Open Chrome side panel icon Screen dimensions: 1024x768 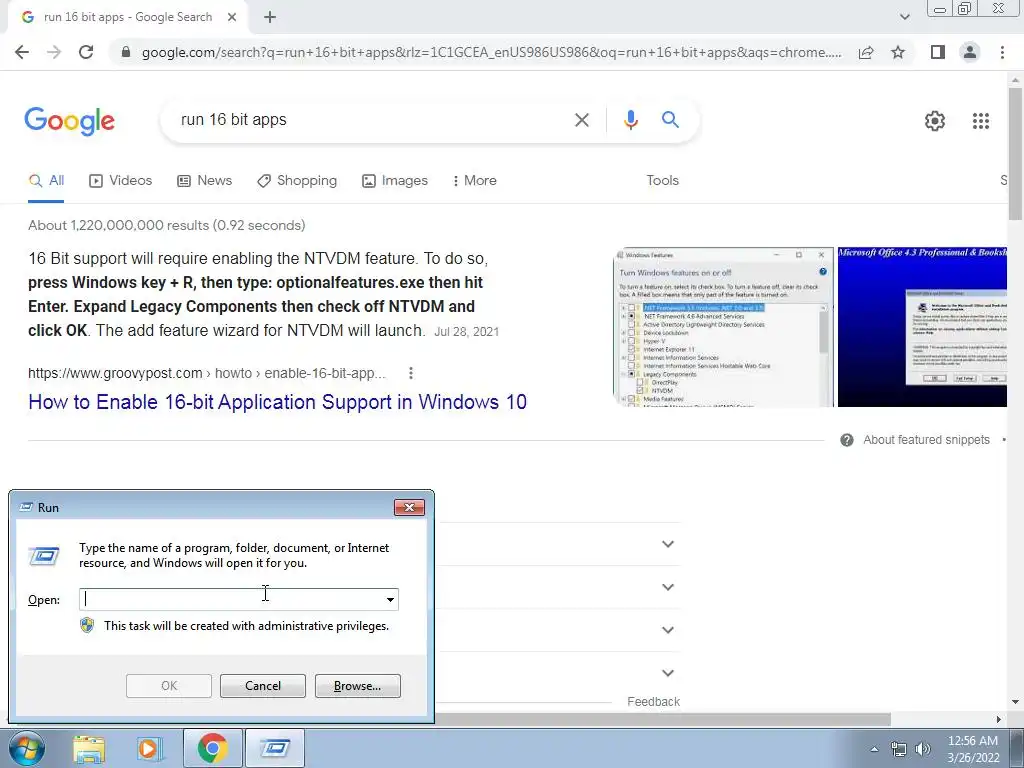tap(938, 52)
